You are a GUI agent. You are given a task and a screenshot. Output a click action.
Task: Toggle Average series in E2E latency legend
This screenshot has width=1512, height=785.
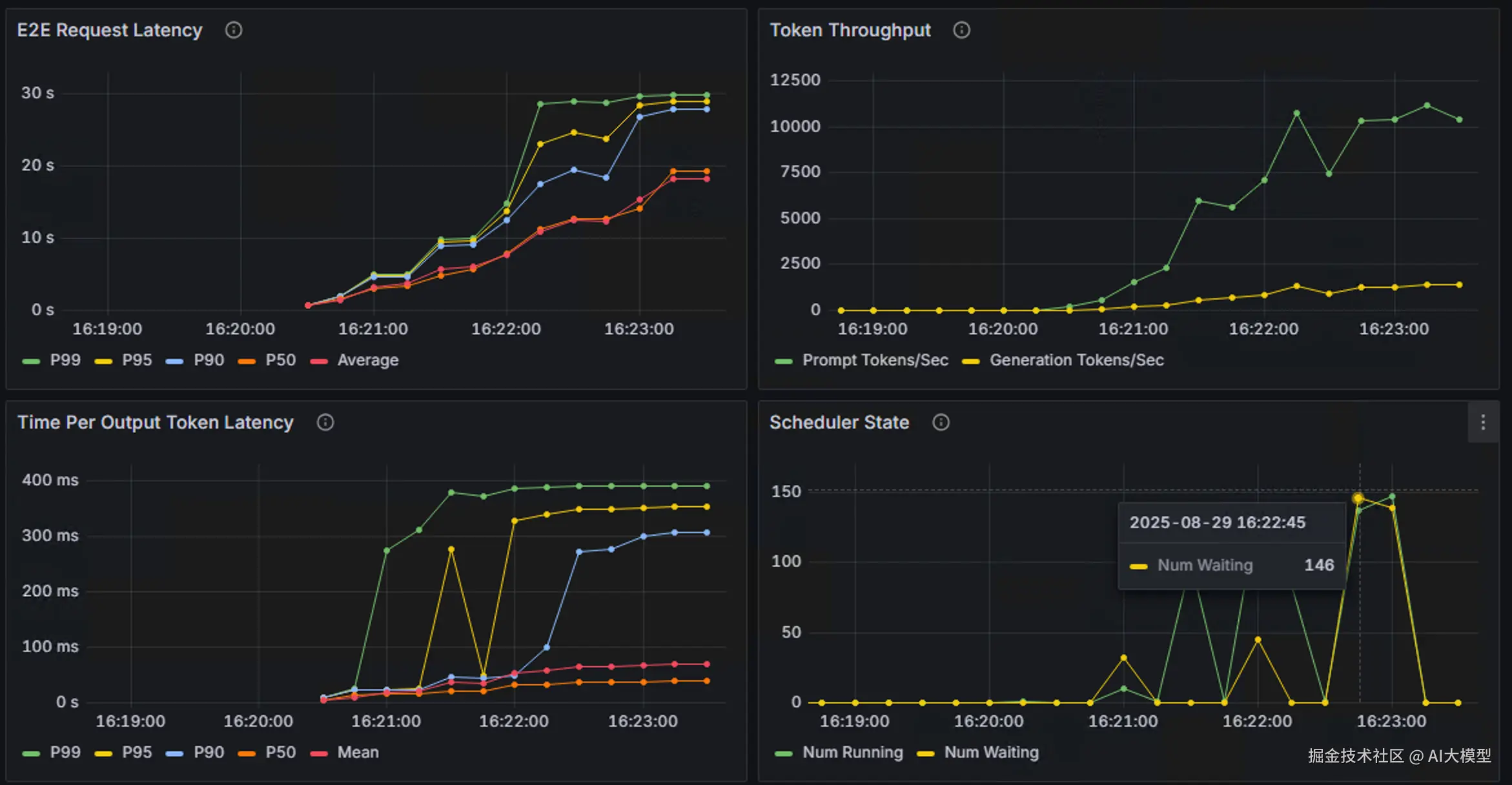click(367, 360)
